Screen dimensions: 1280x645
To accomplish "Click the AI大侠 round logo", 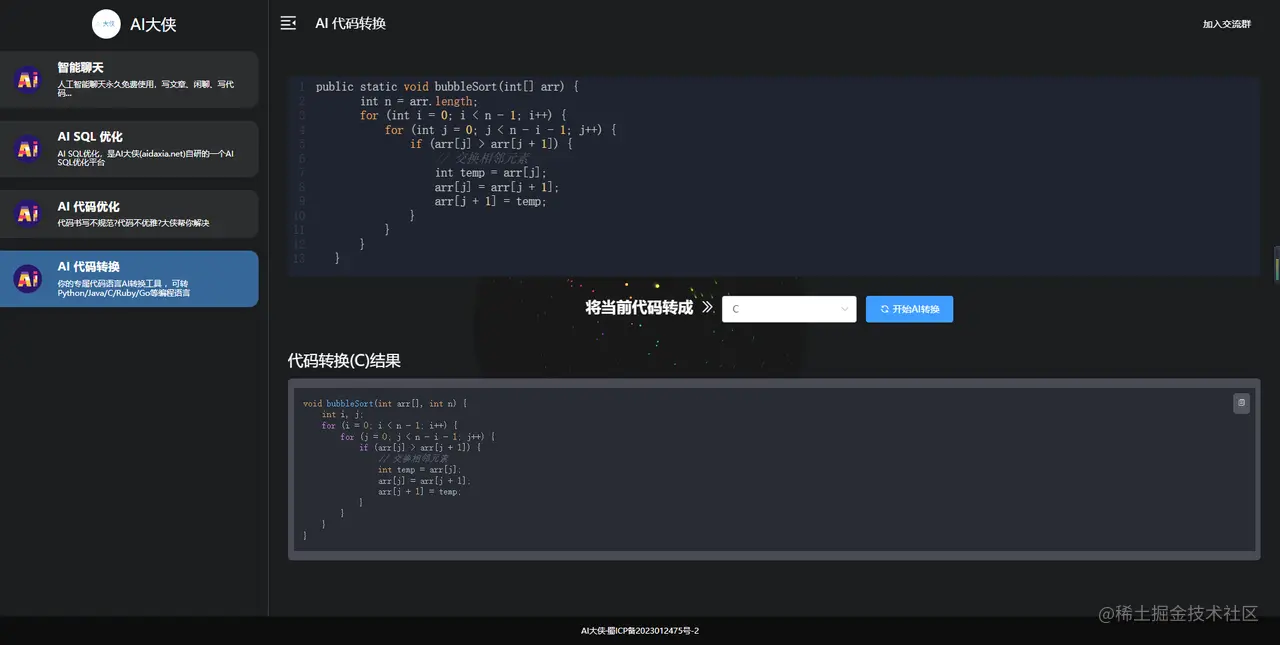I will pyautogui.click(x=106, y=24).
